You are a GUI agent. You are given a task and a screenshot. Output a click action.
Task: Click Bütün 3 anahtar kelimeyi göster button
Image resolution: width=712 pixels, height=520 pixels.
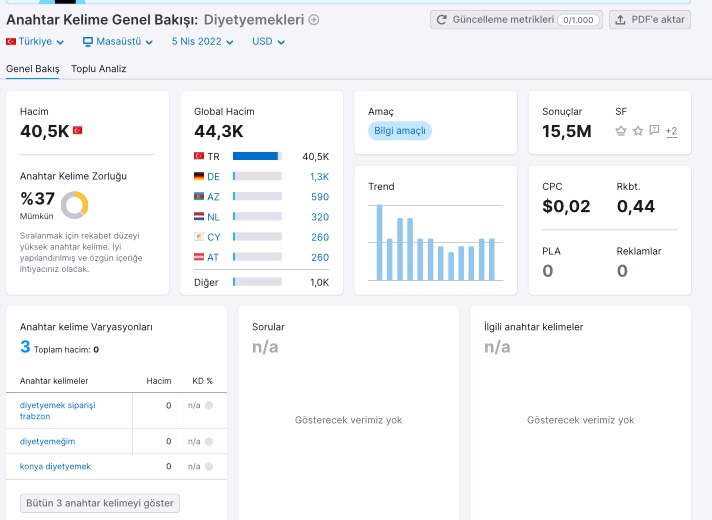[x=100, y=503]
